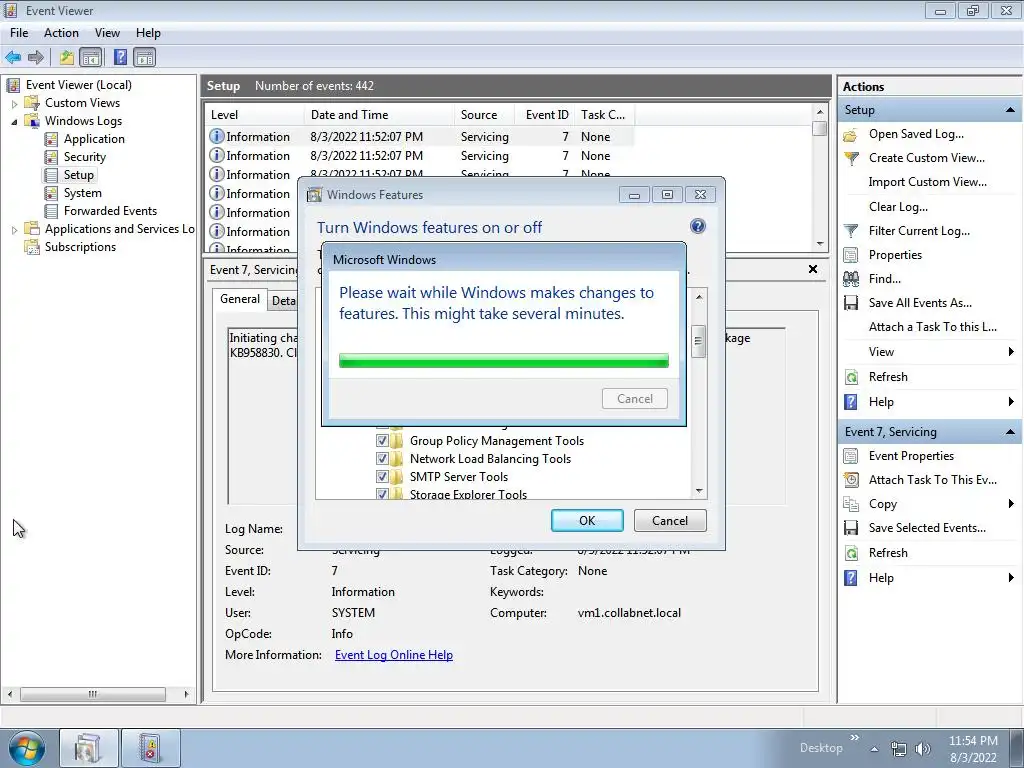This screenshot has width=1024, height=768.
Task: Uncheck SMTP Server Tools checkbox
Action: coord(382,477)
